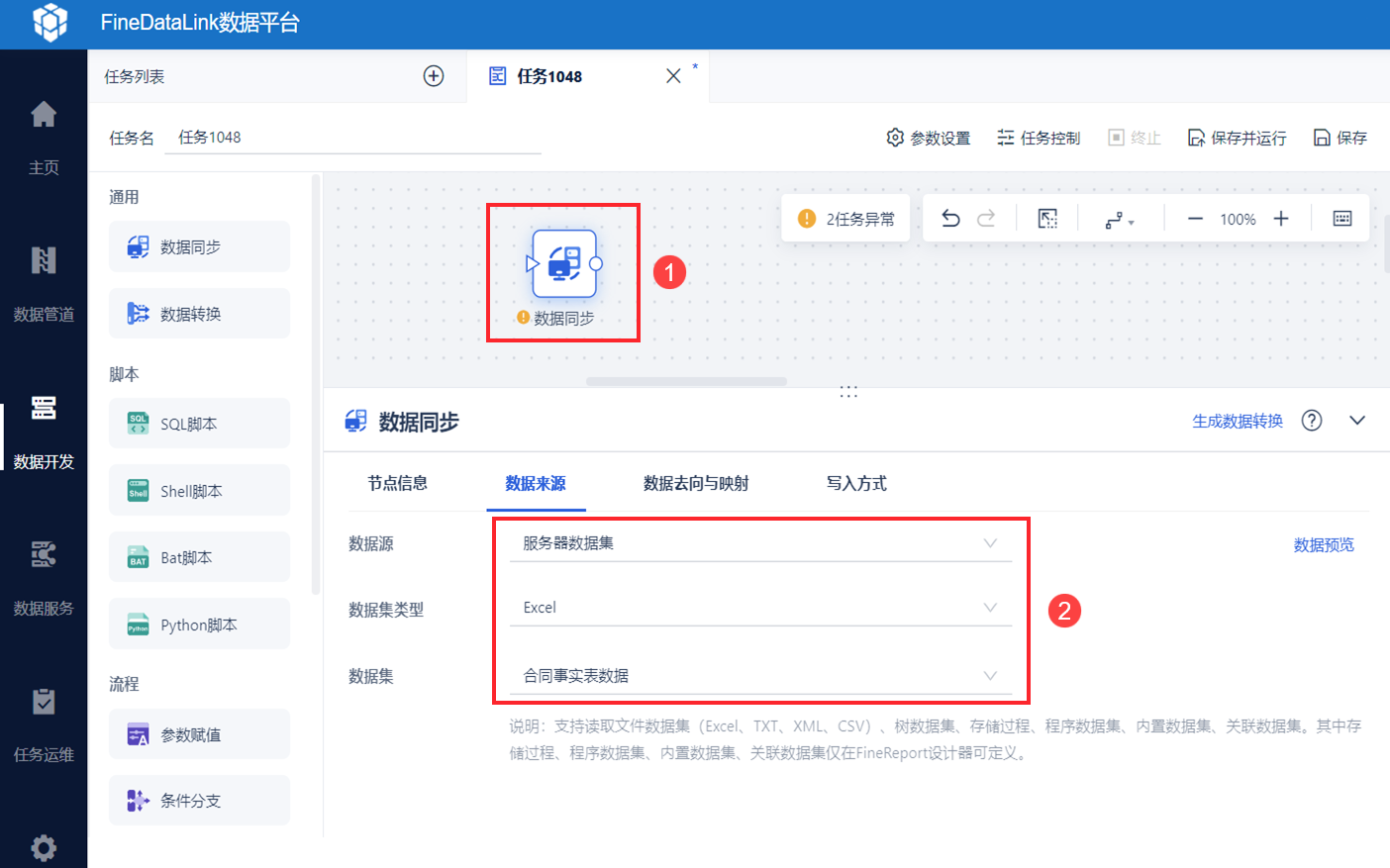Open 任务控制 task control
This screenshot has height=868, width=1390.
[1039, 138]
